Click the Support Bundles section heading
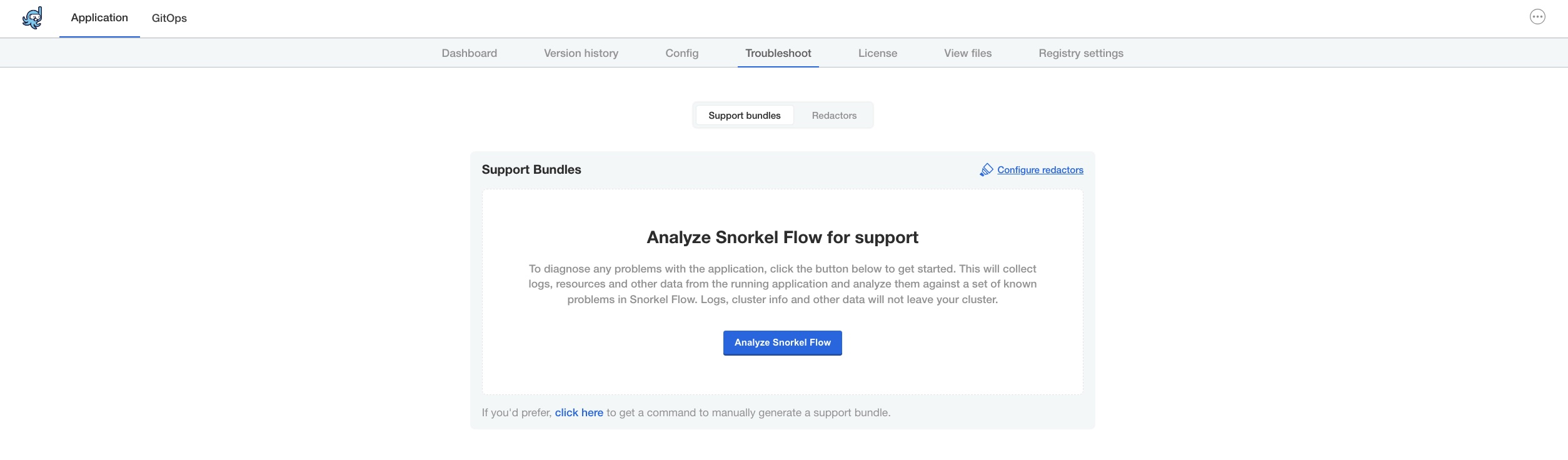This screenshot has width=1568, height=460. [531, 169]
